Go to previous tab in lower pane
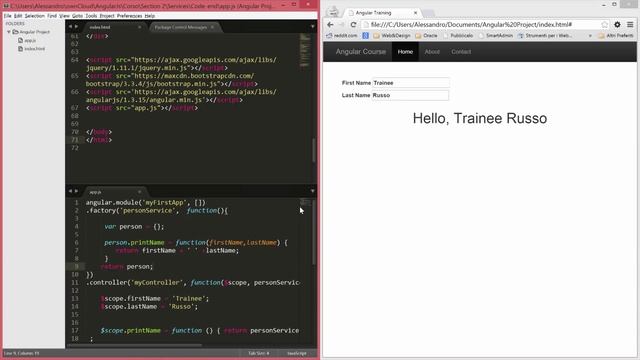This screenshot has width=640, height=360. point(70,191)
